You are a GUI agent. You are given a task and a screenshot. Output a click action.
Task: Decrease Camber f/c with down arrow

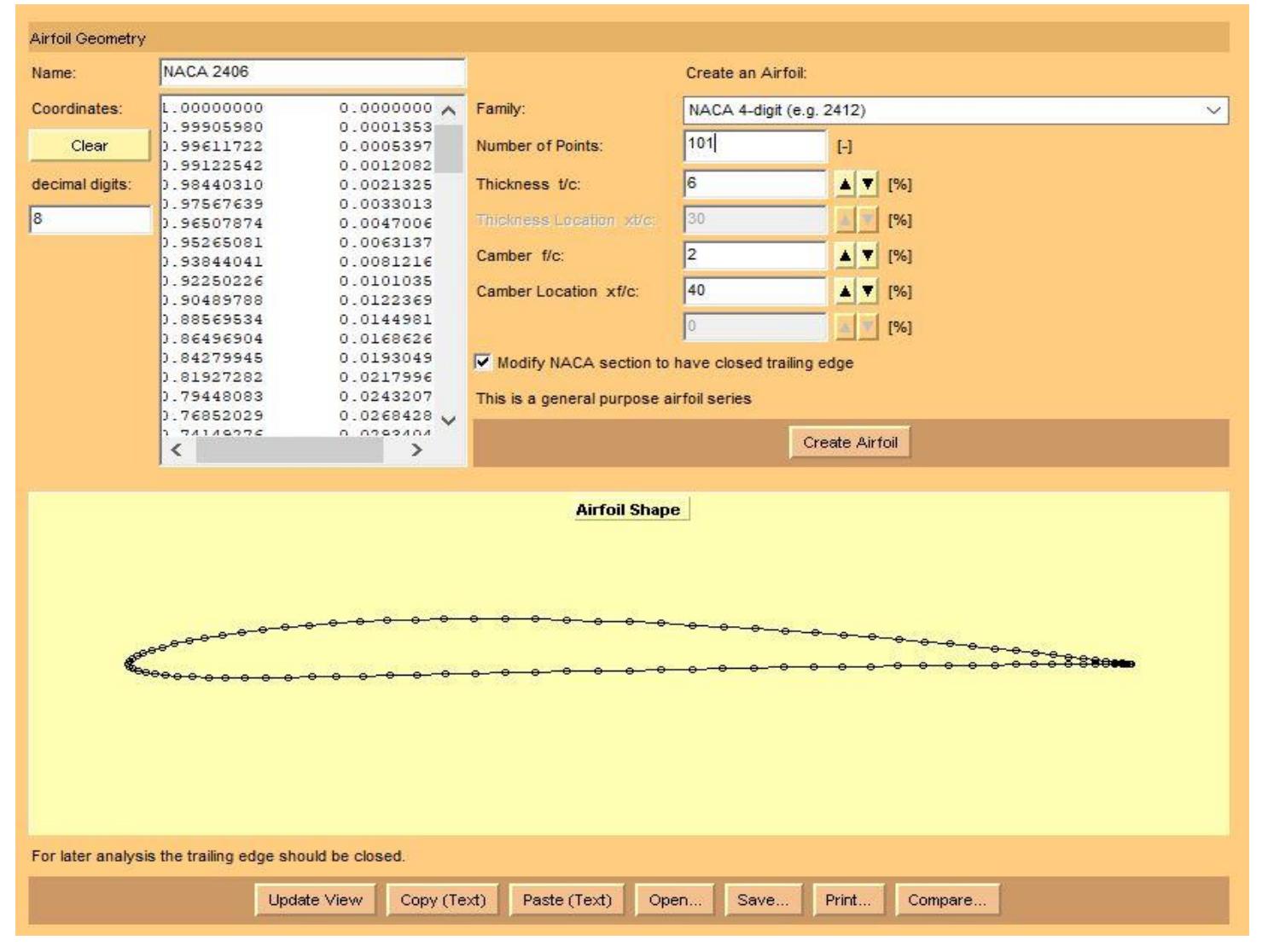pos(867,255)
